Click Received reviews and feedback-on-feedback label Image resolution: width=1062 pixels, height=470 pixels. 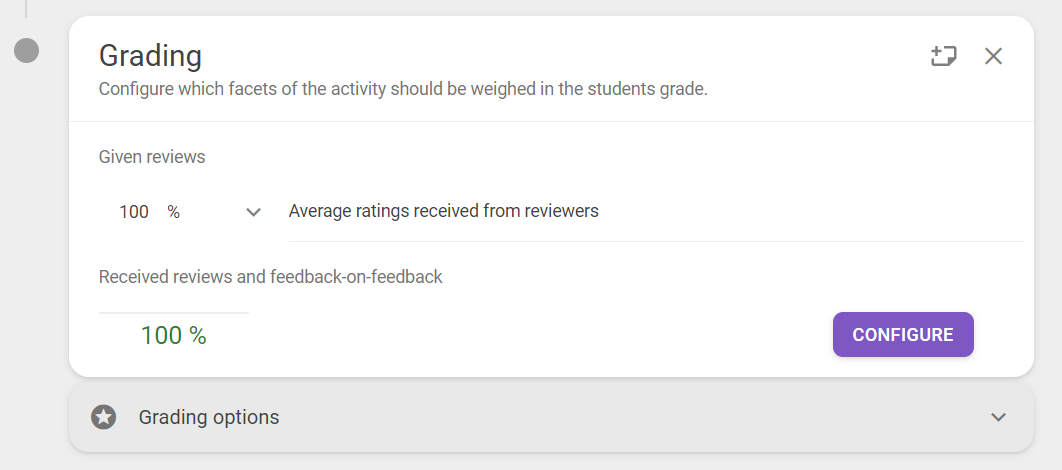click(x=270, y=277)
